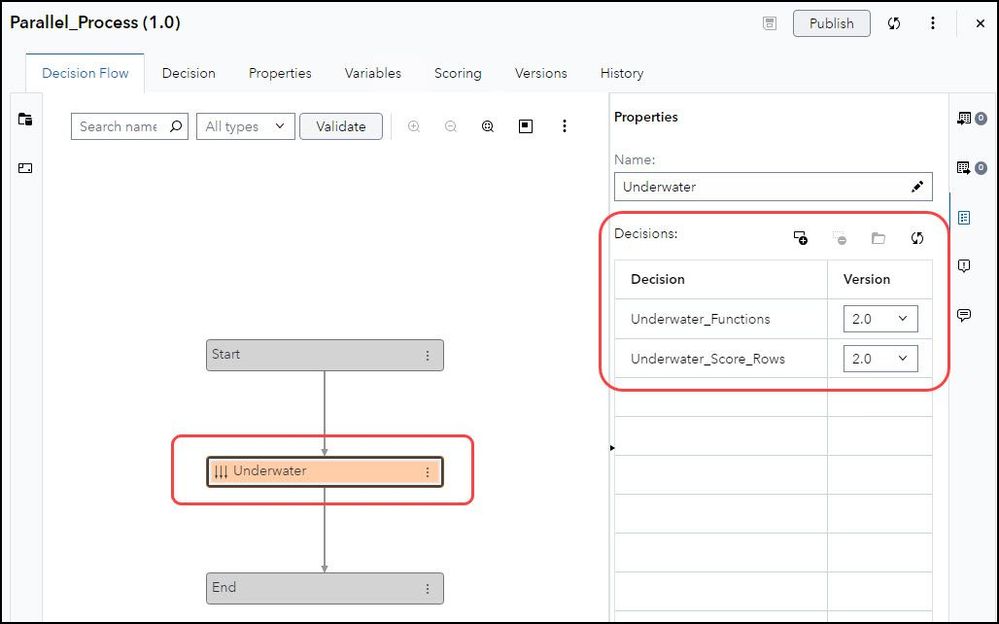Add a decision with the plus icon
This screenshot has width=999, height=624.
click(x=801, y=238)
